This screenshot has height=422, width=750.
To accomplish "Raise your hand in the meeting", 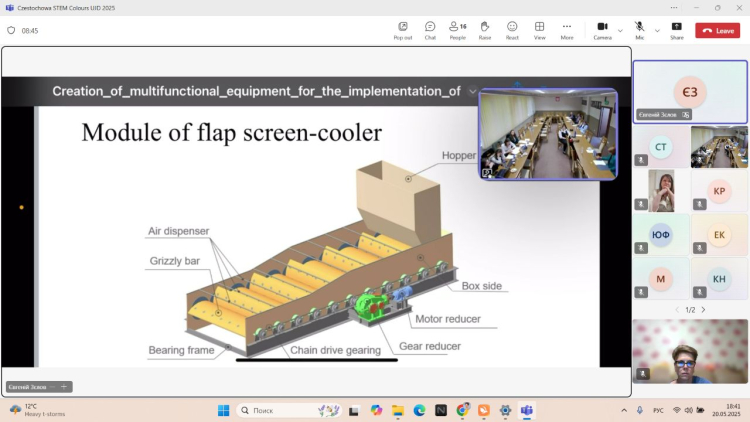I will (485, 30).
